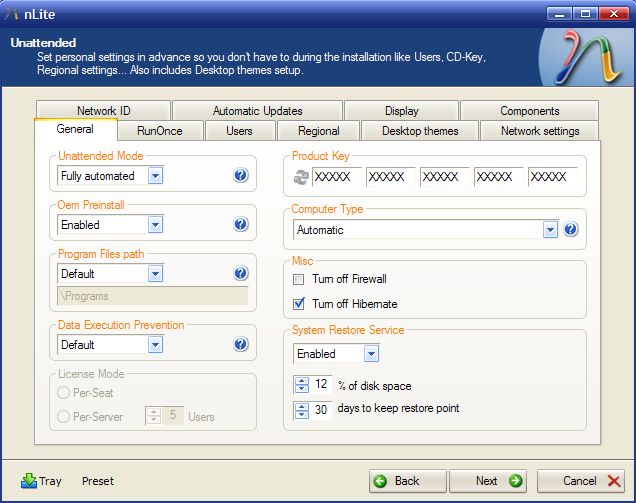Click help icon next to Unattended Mode
The height and width of the screenshot is (503, 636).
click(x=241, y=176)
